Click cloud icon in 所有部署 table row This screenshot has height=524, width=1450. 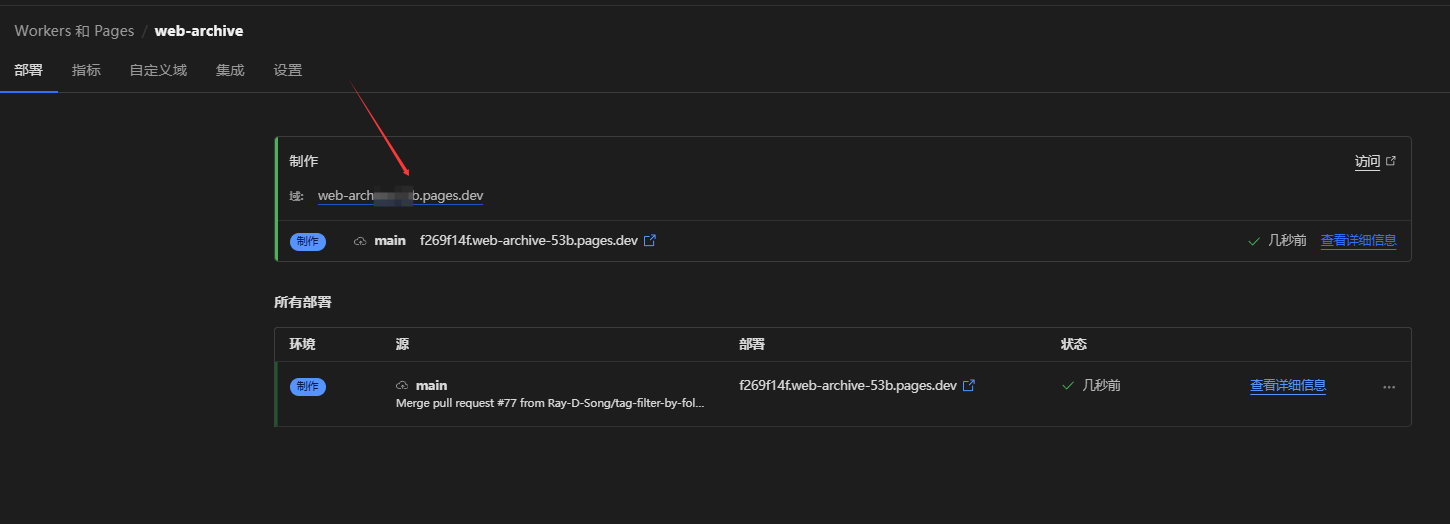(x=402, y=385)
